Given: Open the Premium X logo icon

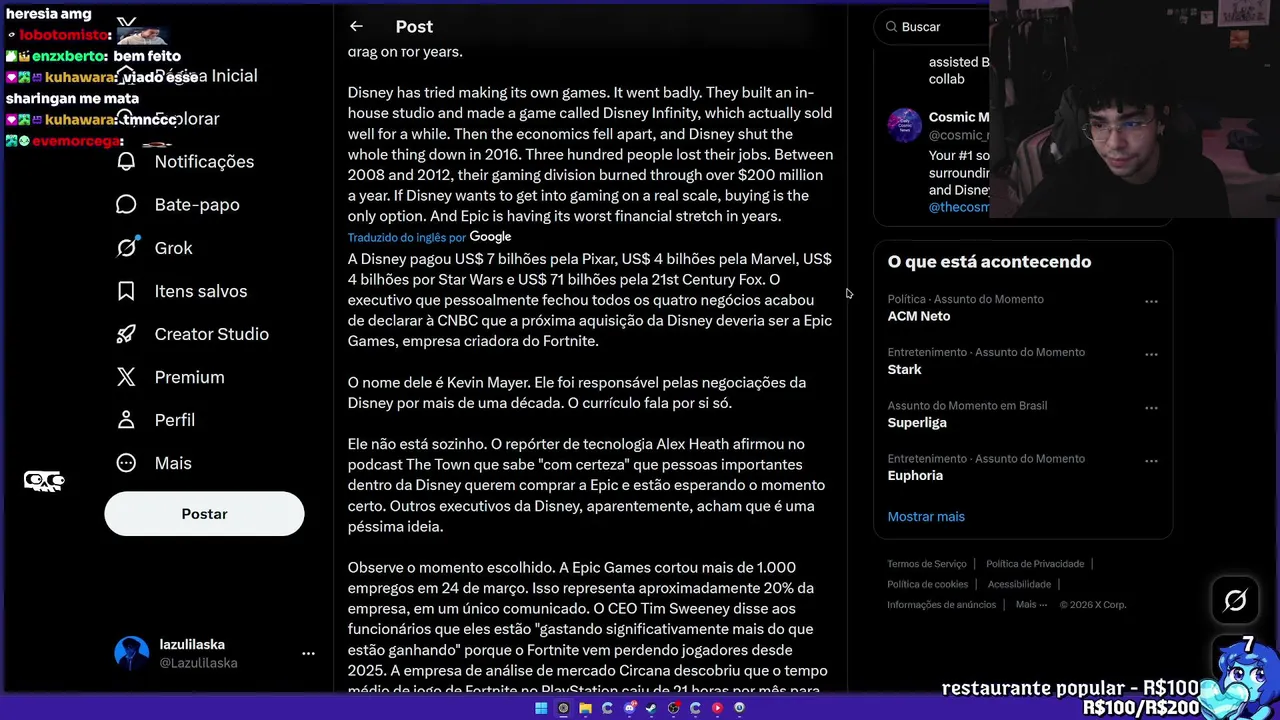Looking at the screenshot, I should click(126, 377).
